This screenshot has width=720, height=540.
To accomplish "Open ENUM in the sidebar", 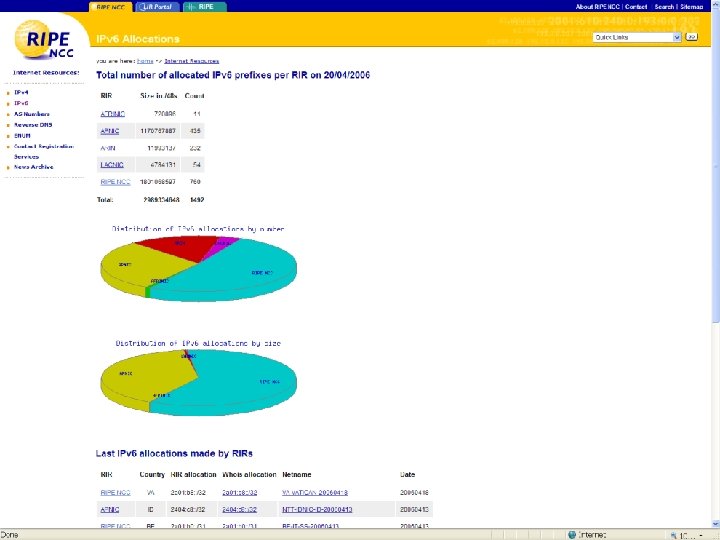I will [22, 136].
